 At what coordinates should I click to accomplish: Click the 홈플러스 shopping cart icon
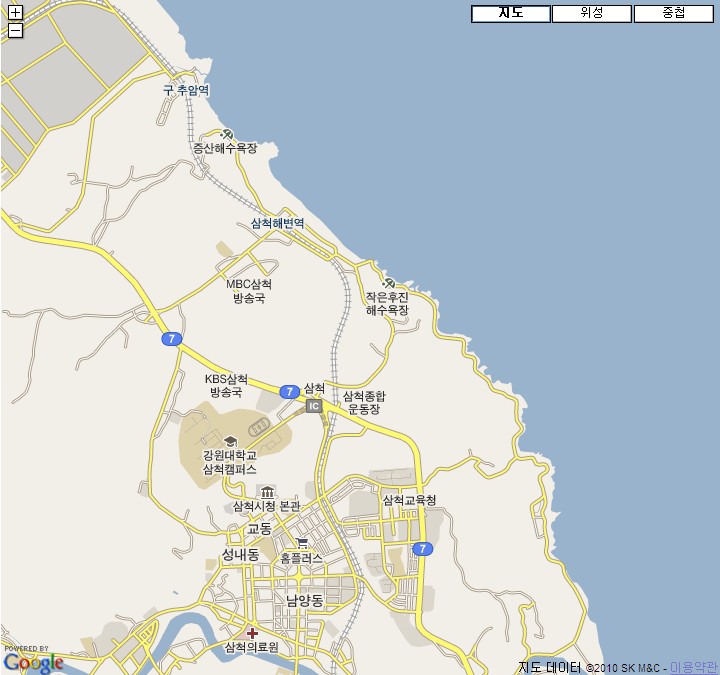[x=302, y=543]
